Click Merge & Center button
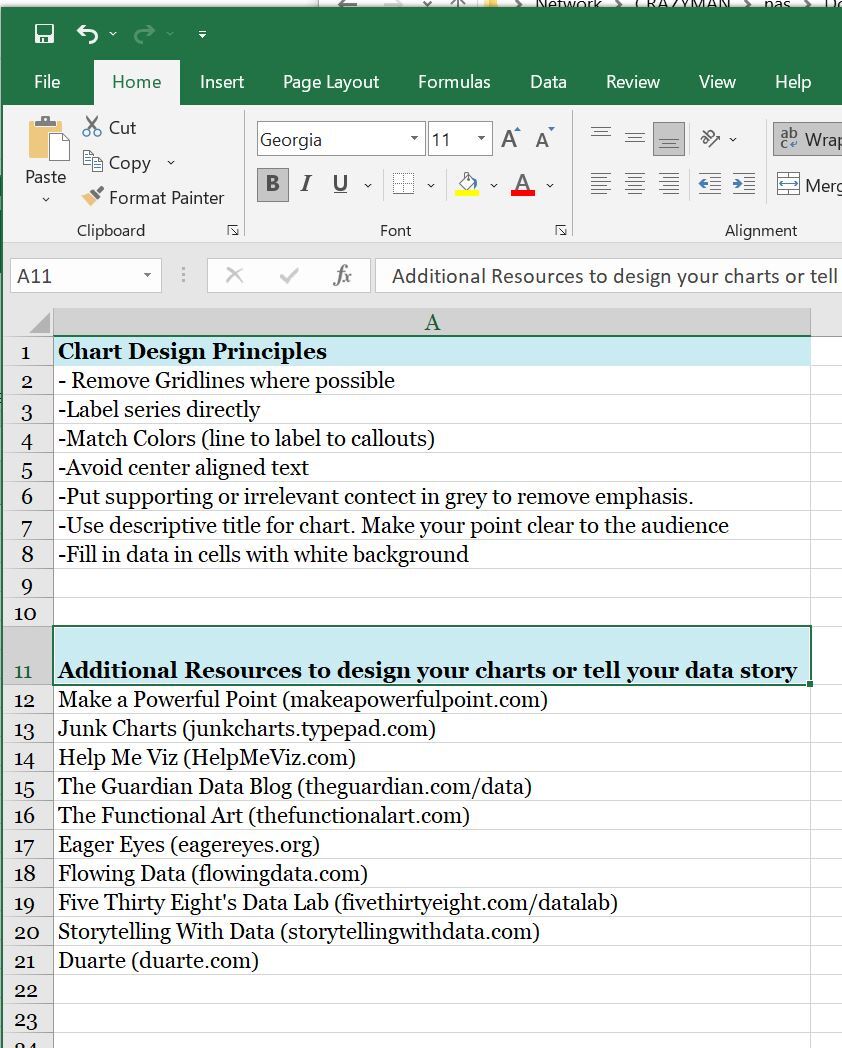Screen dimensions: 842x1048 pos(807,184)
